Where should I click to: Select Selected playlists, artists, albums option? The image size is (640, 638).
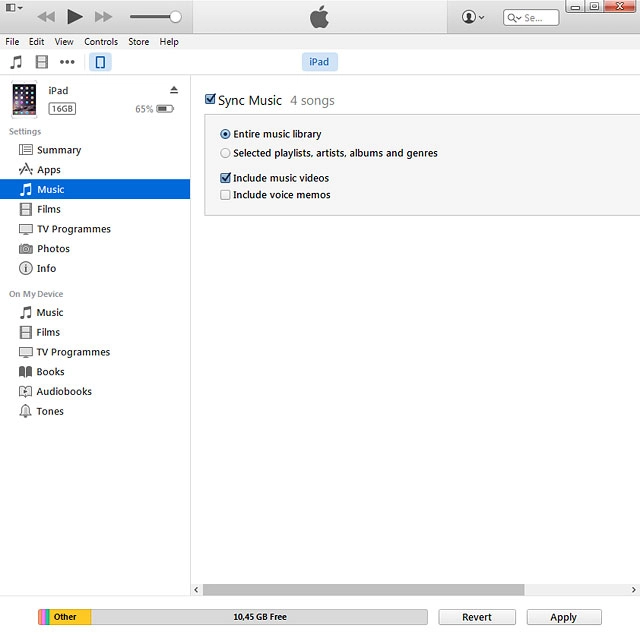[x=225, y=153]
